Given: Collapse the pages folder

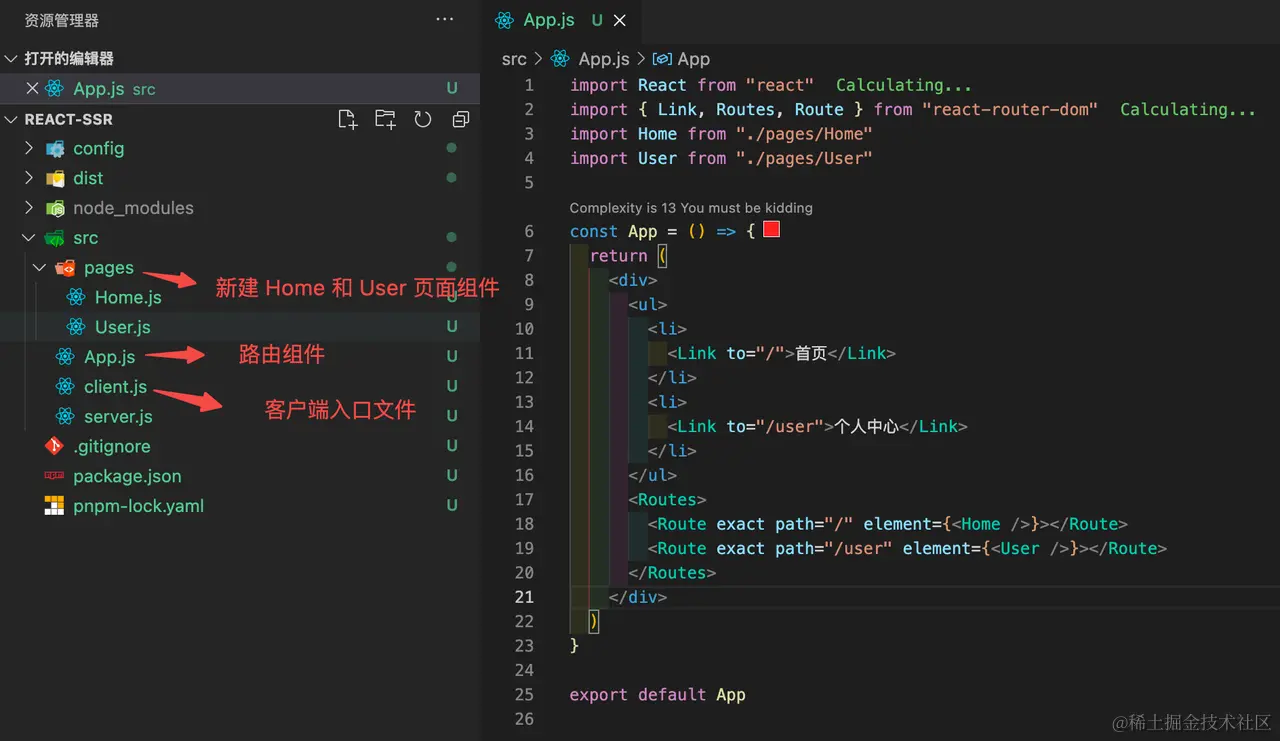Looking at the screenshot, I should click(x=39, y=267).
